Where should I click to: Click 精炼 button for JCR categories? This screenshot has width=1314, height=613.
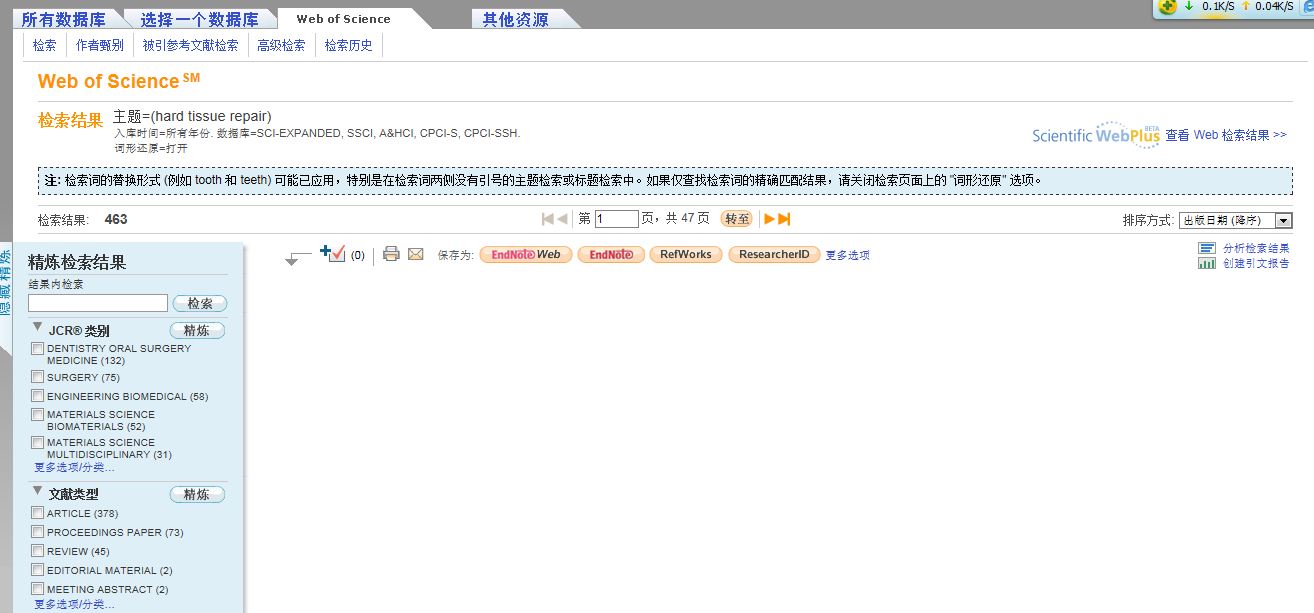click(x=197, y=330)
